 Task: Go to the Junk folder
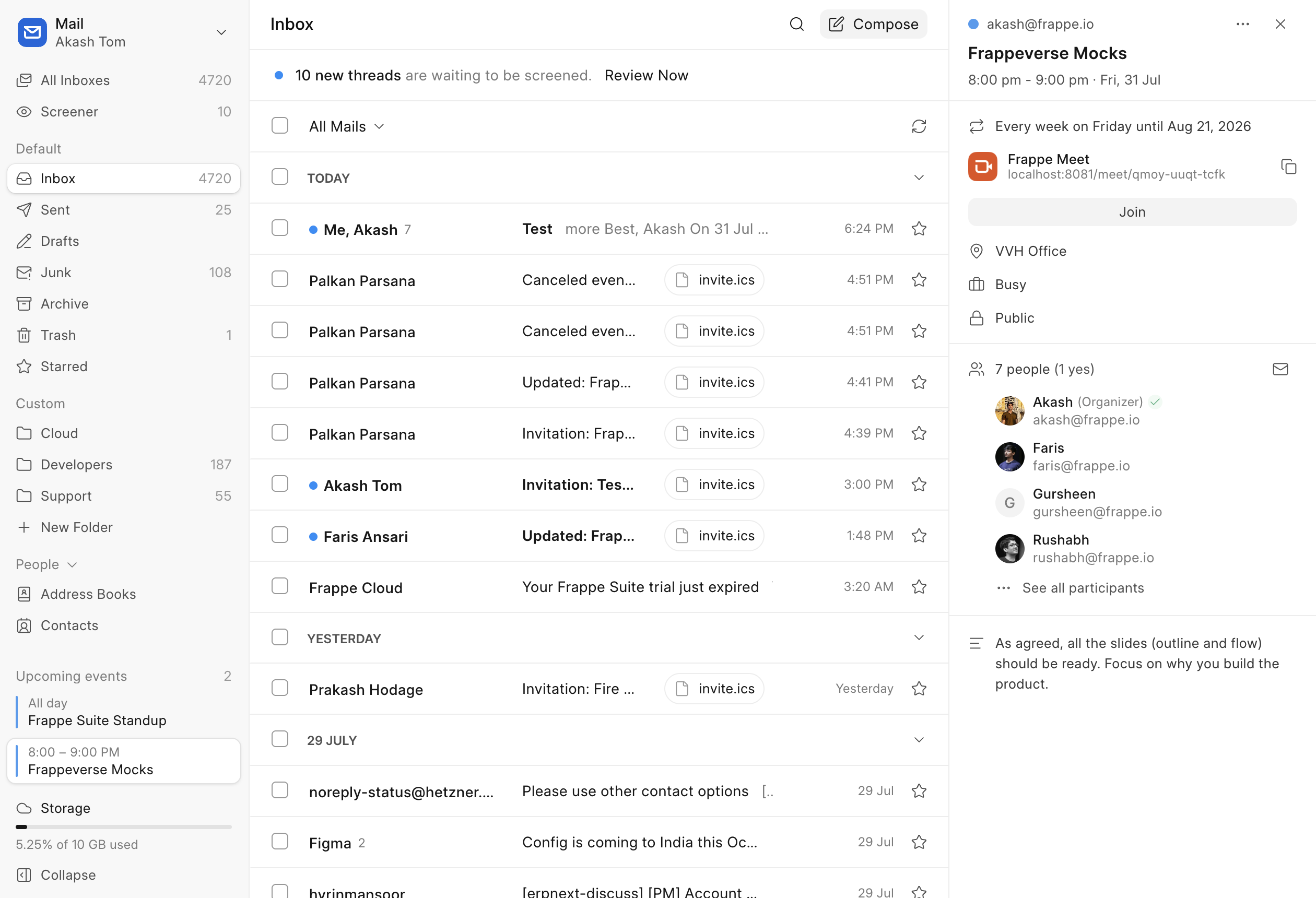[x=123, y=273]
